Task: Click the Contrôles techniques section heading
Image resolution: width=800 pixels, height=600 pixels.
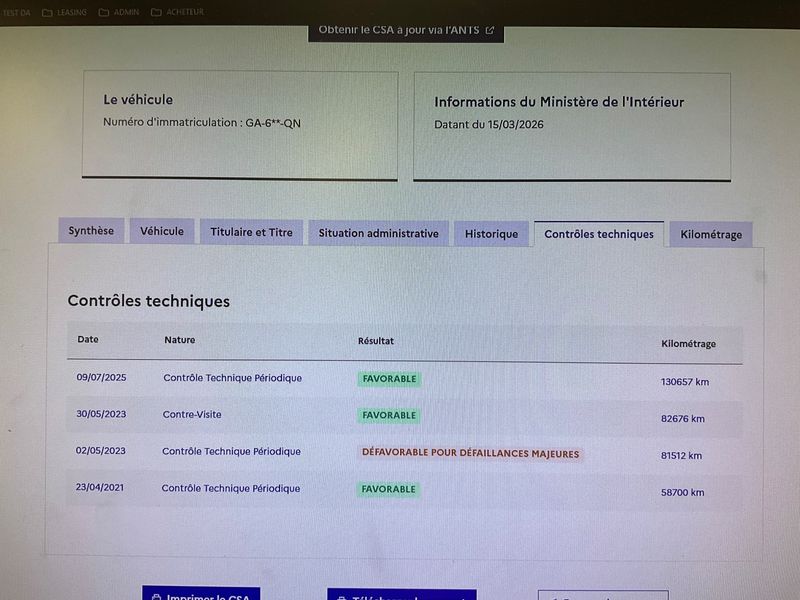Action: pos(148,301)
